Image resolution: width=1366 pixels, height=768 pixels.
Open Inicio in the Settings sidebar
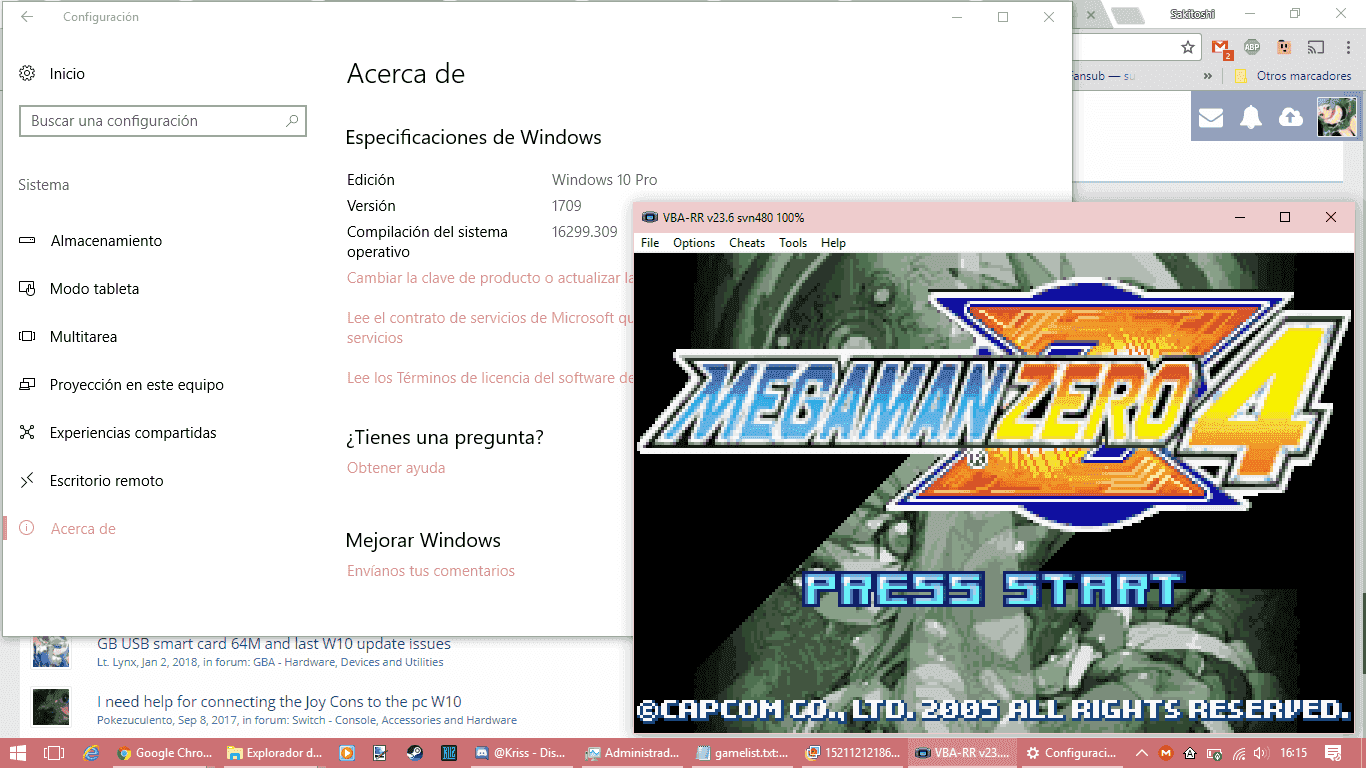(x=52, y=74)
